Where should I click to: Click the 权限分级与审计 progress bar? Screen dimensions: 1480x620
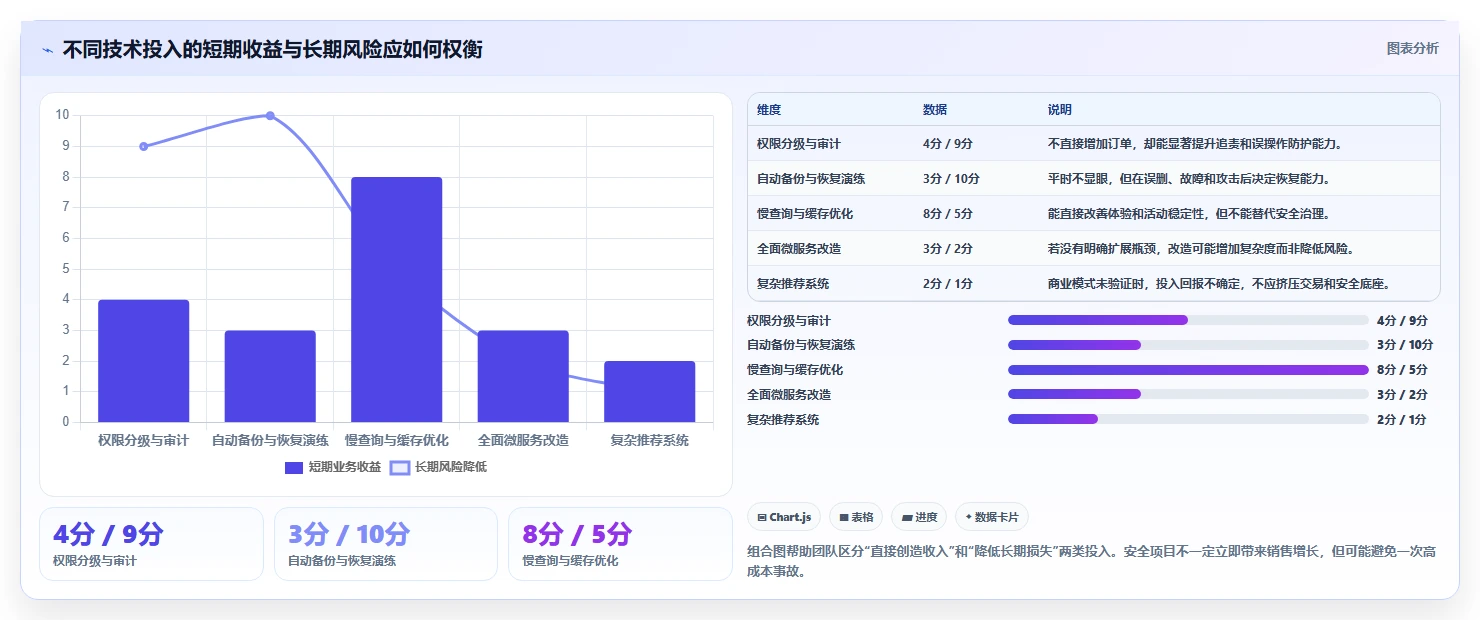tap(1188, 320)
